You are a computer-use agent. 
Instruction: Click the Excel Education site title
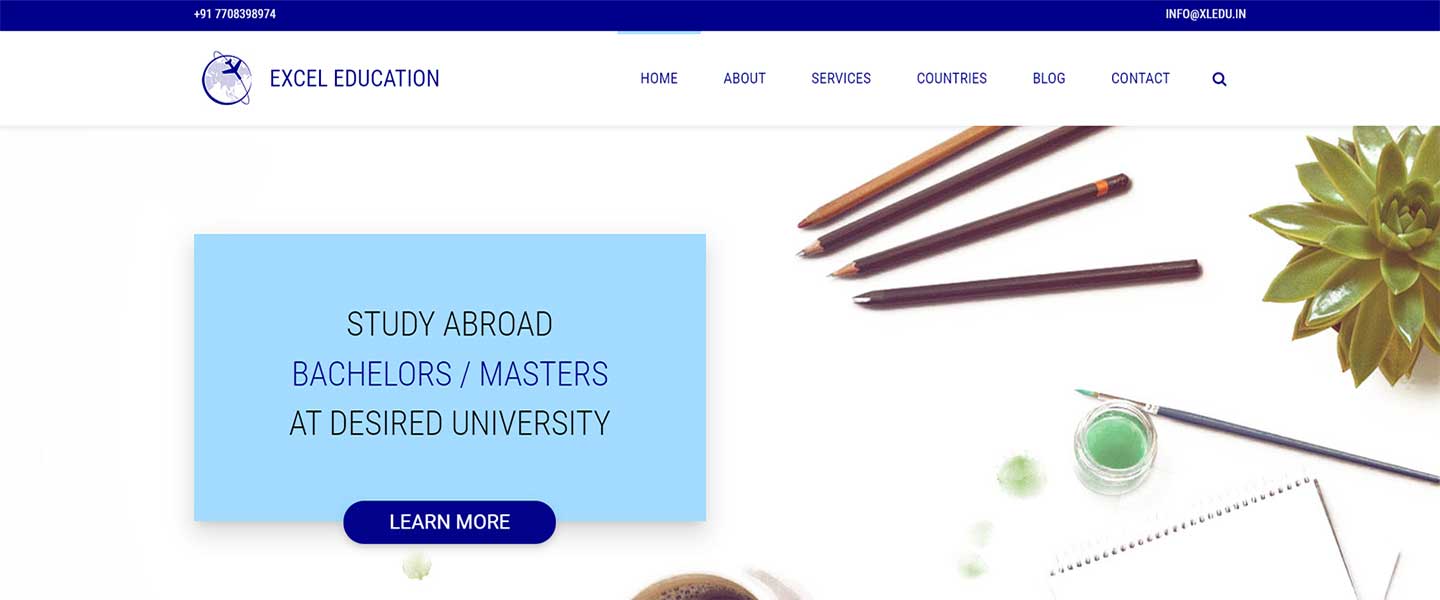pos(355,78)
